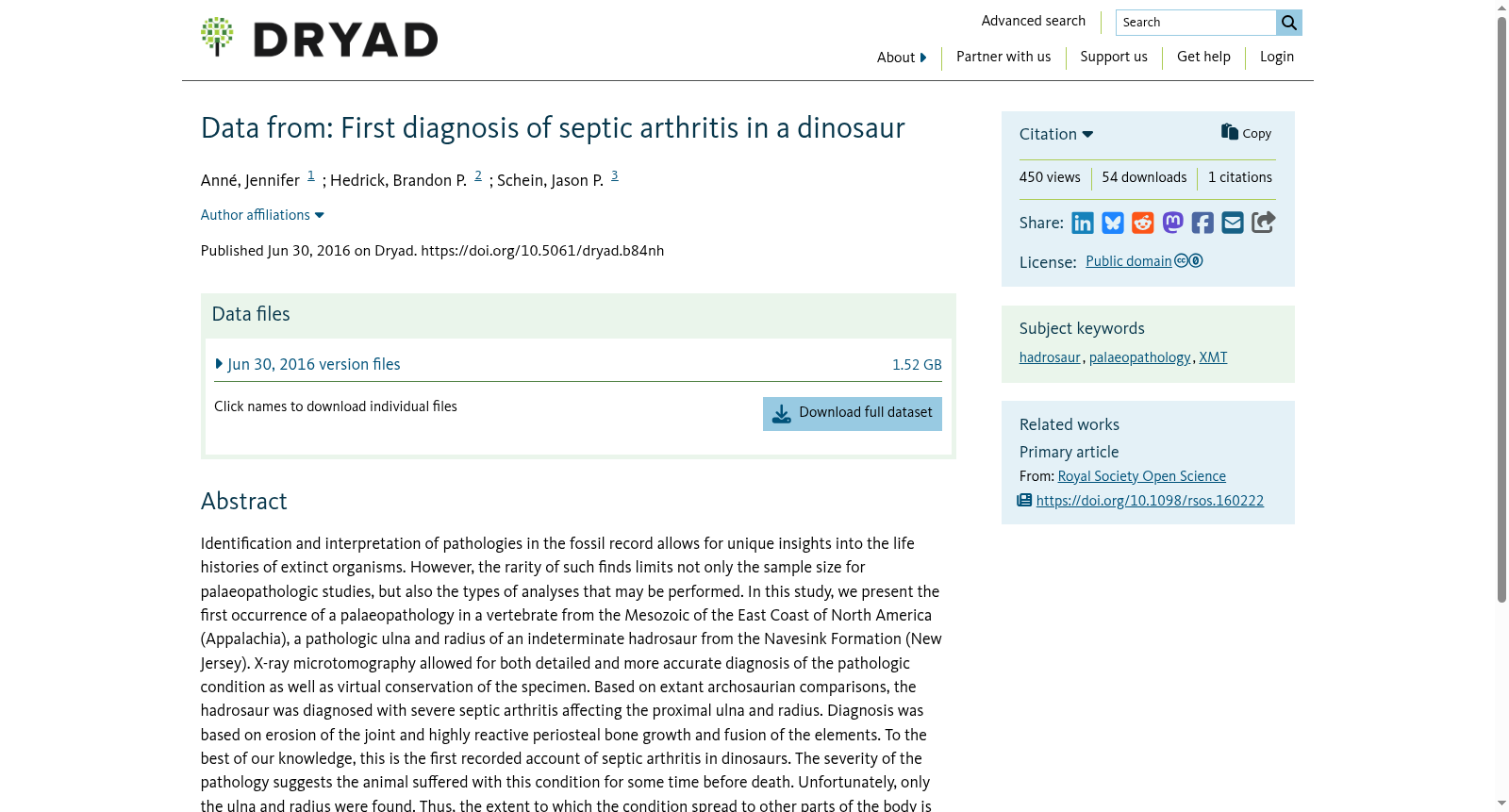The image size is (1509, 812).
Task: Expand Author affiliations
Action: 262,215
